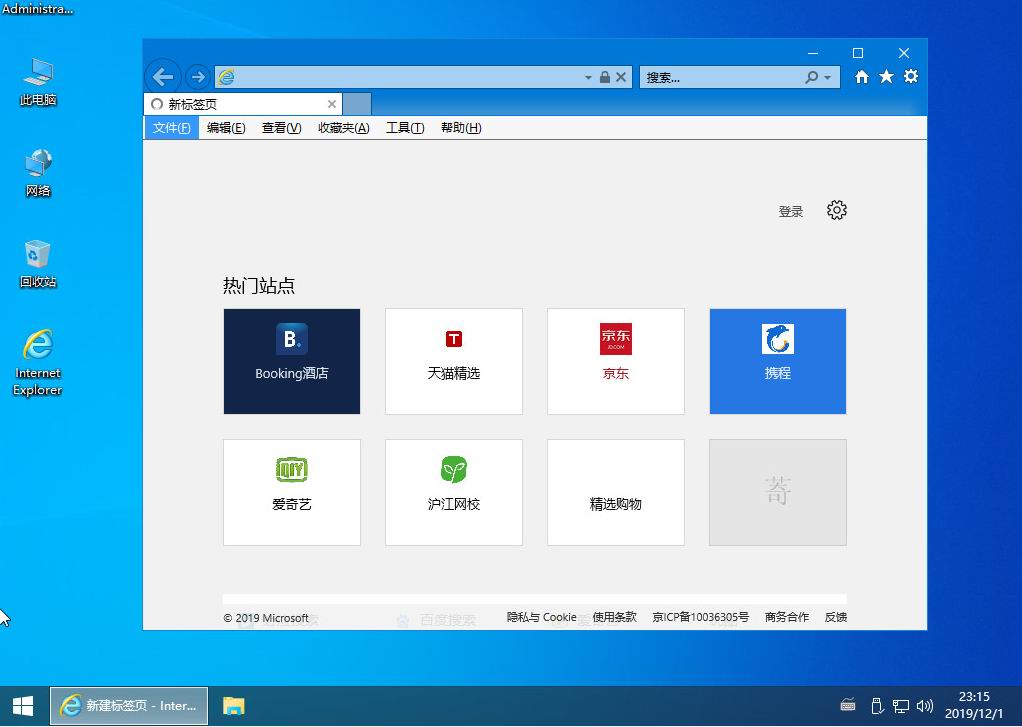Open the 精选购物 tile

pyautogui.click(x=616, y=492)
